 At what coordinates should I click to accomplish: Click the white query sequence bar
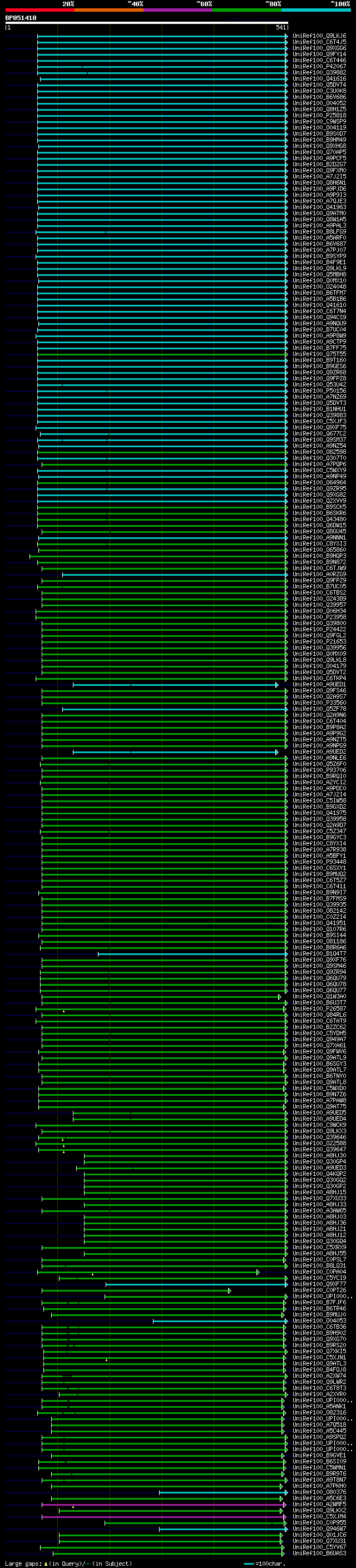coord(147,22)
